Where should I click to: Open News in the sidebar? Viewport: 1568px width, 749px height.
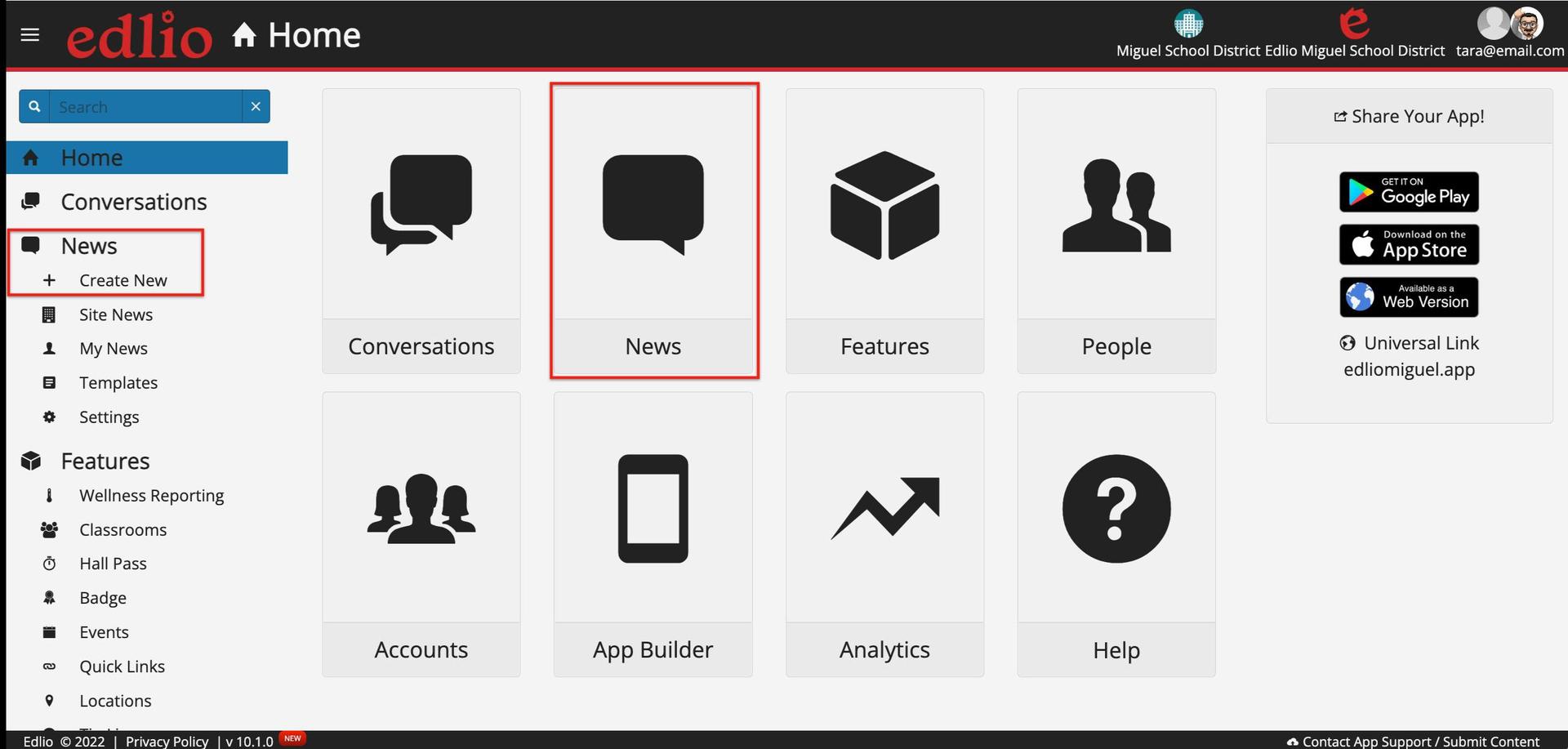coord(89,246)
